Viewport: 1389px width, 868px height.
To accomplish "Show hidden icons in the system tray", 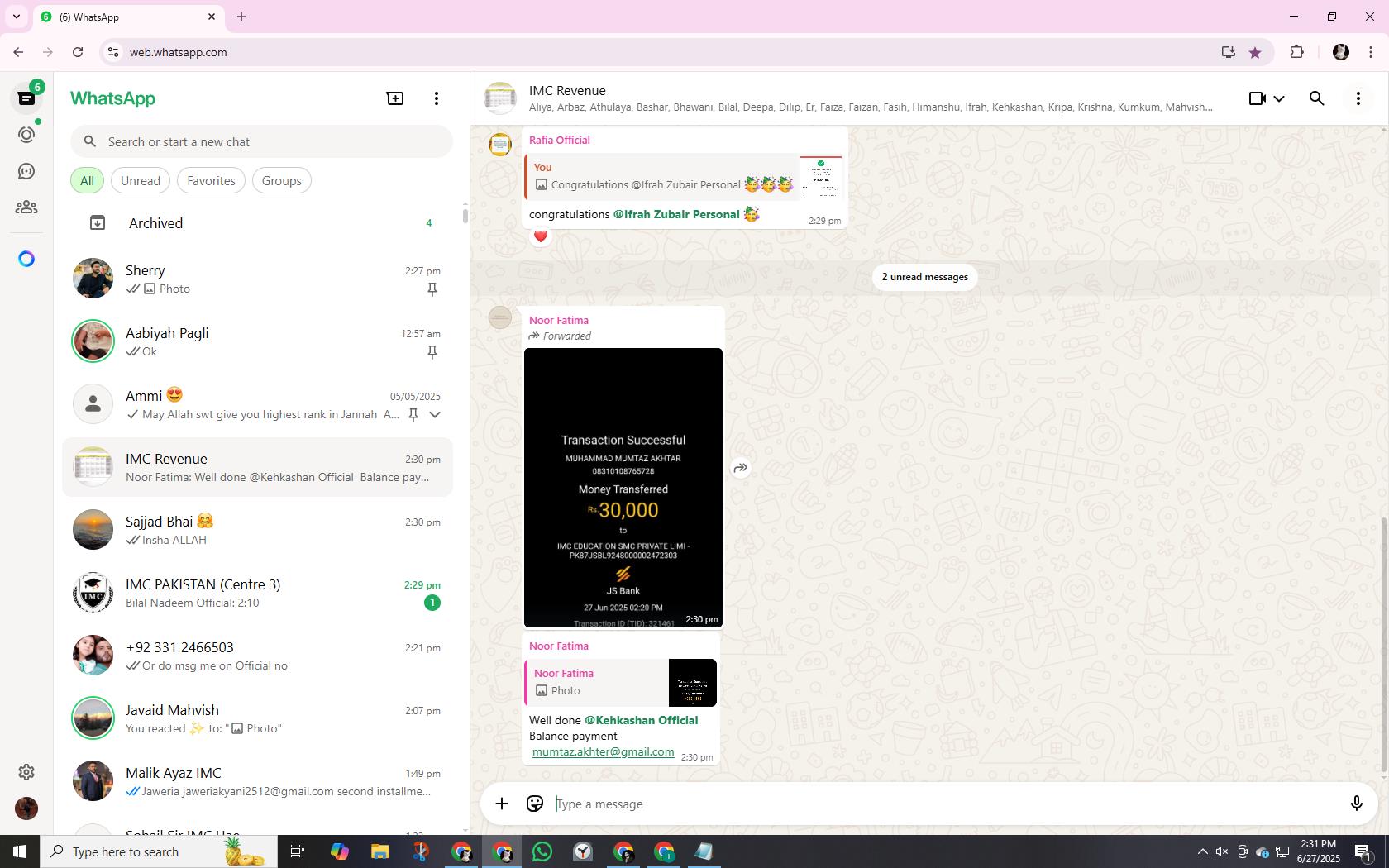I will pyautogui.click(x=1202, y=851).
